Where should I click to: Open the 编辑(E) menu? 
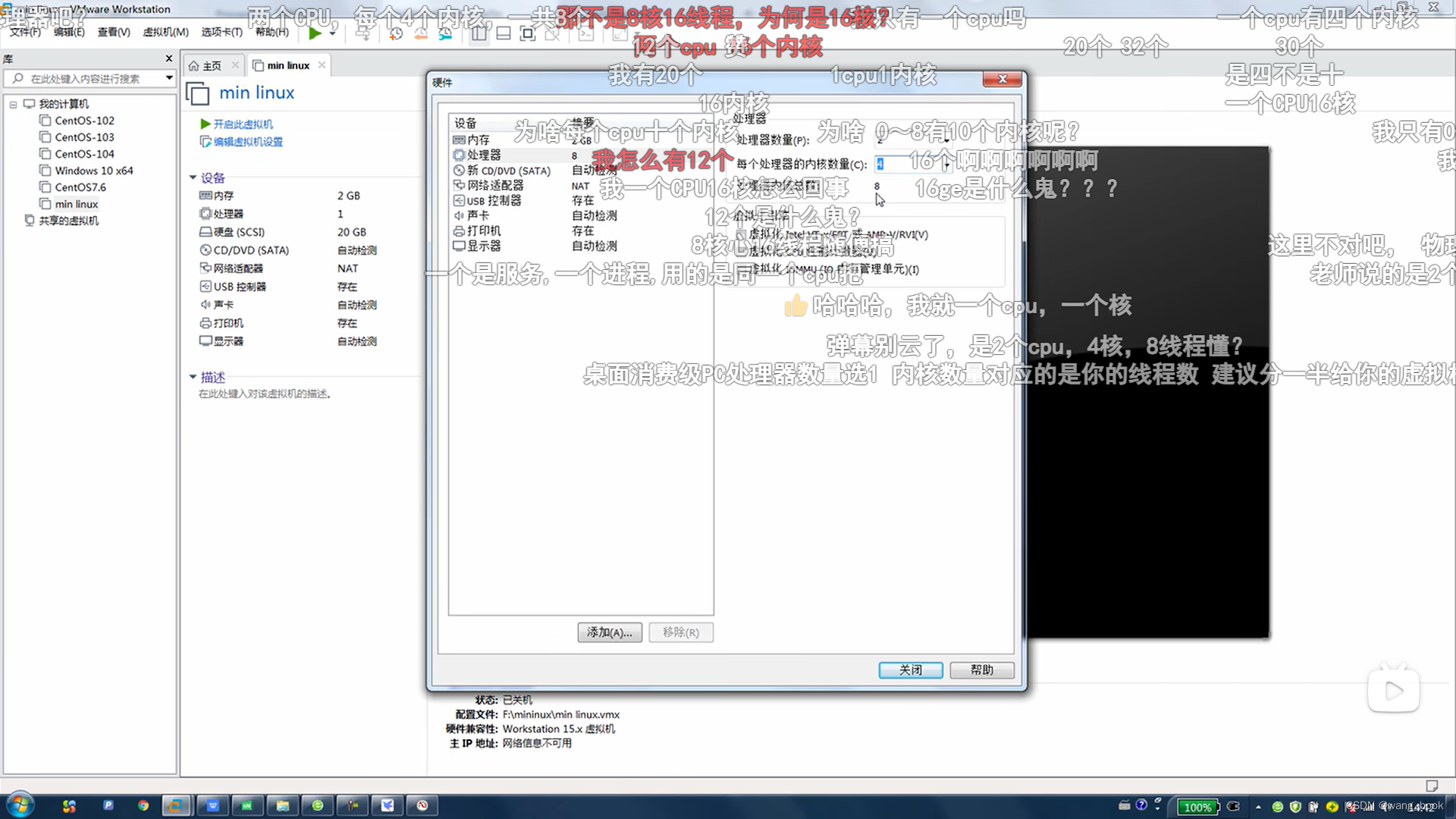(69, 32)
